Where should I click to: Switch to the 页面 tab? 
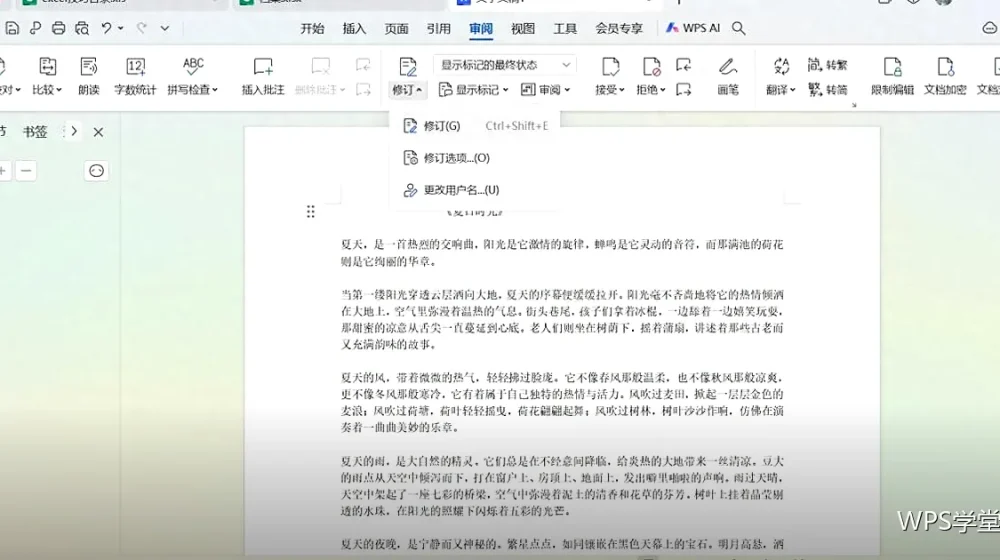[396, 29]
